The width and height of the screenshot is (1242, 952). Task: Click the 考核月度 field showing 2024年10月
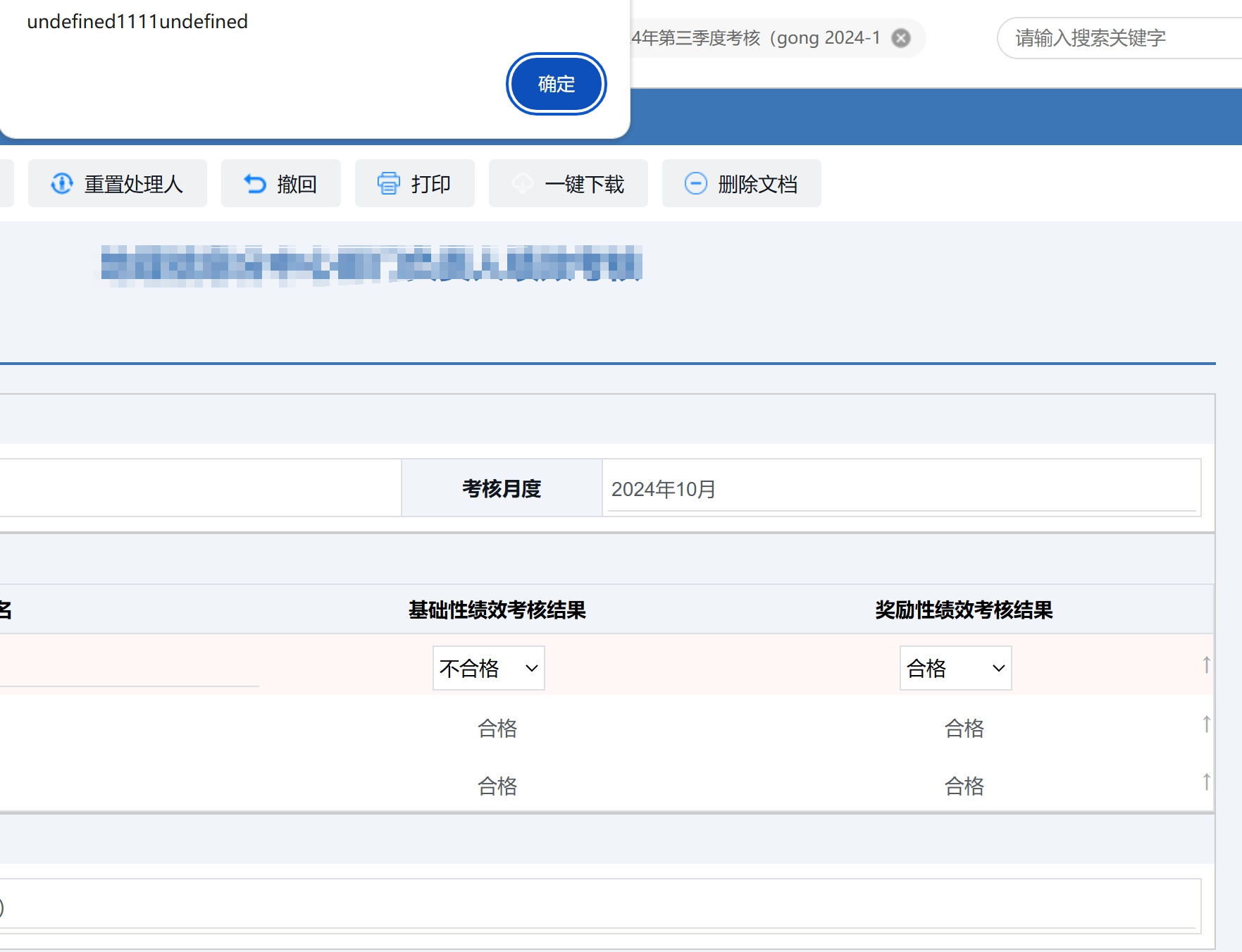900,489
